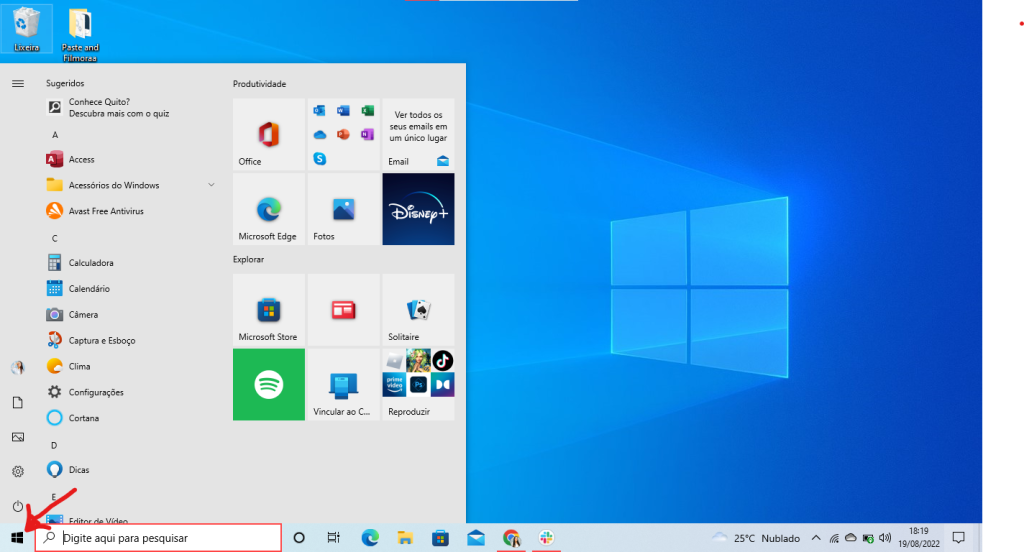This screenshot has width=1024, height=552.
Task: Click the Windows Start button
Action: click(x=17, y=538)
